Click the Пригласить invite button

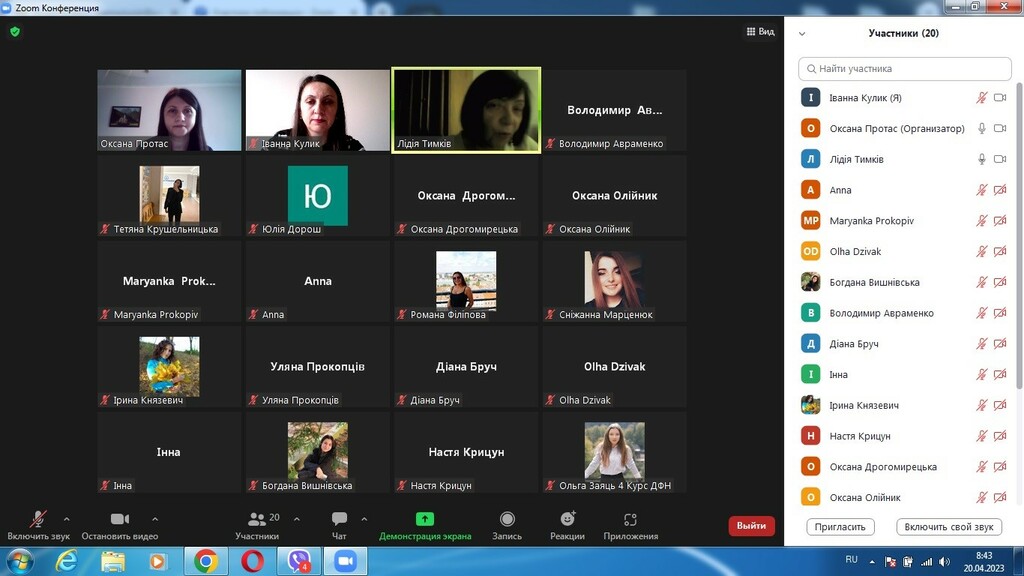(x=840, y=526)
